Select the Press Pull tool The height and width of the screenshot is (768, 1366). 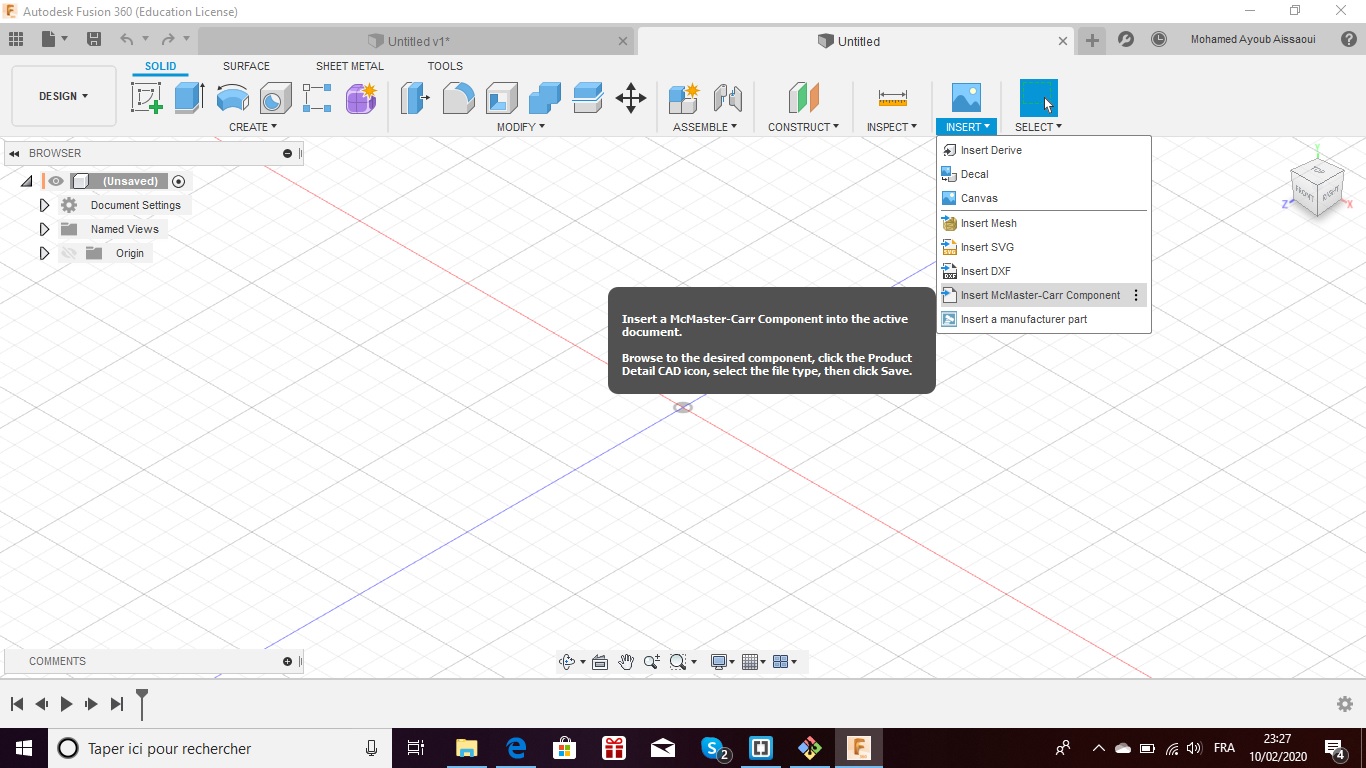415,98
